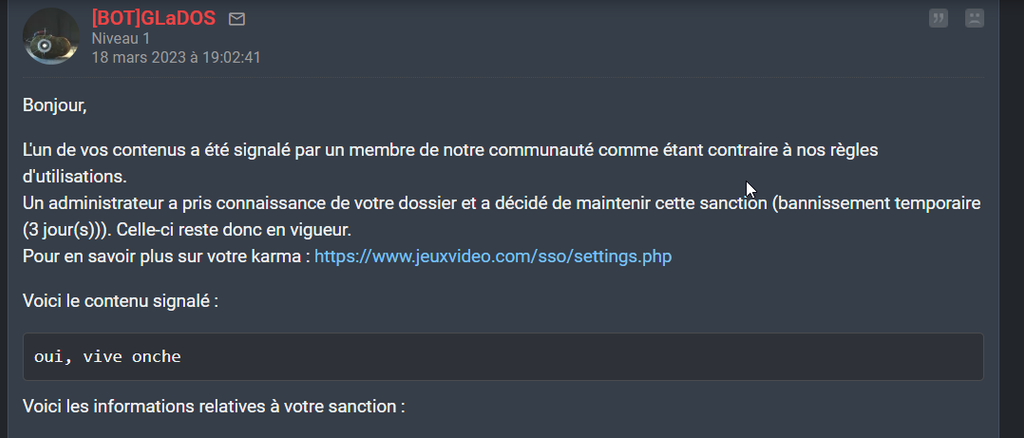Open the [BOT]GLaDOS user profile
The width and height of the screenshot is (1024, 438).
point(153,18)
